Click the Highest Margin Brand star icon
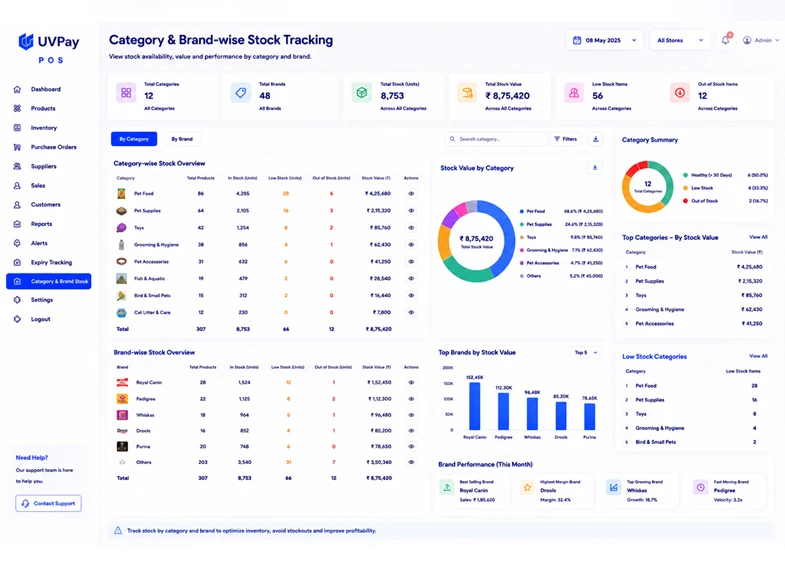785x563 pixels. pos(527,487)
